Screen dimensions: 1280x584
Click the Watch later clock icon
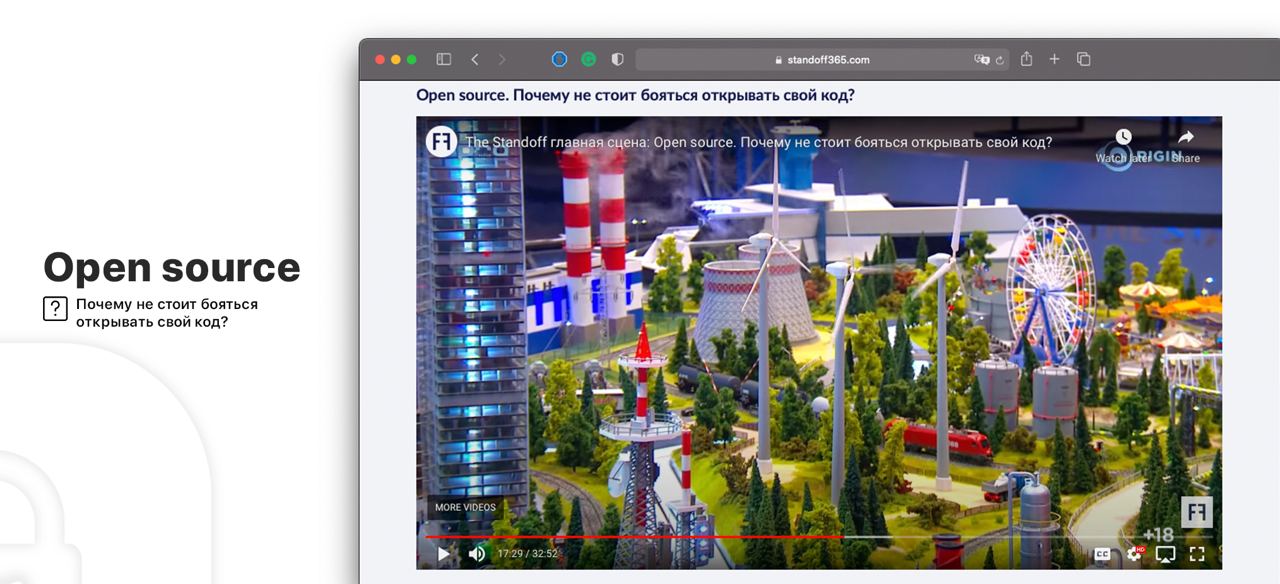click(x=1123, y=137)
